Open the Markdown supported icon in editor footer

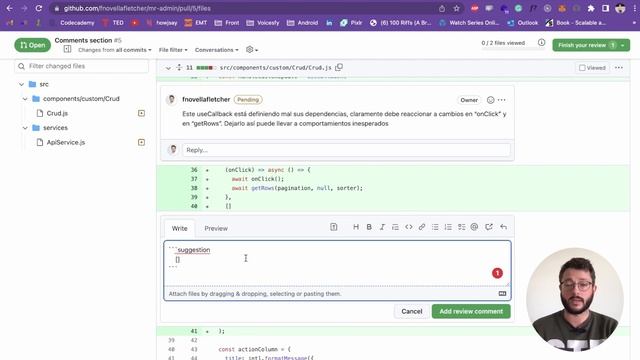click(x=502, y=293)
